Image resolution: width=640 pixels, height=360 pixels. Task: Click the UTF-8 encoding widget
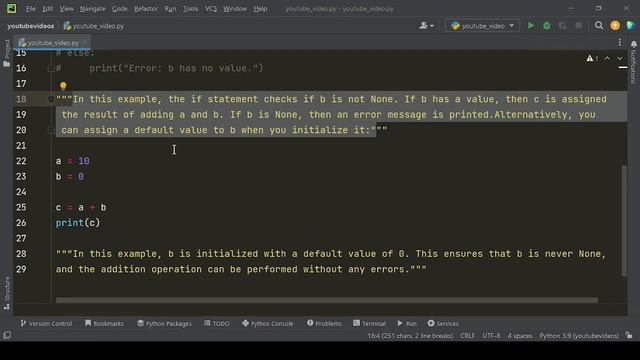point(491,336)
